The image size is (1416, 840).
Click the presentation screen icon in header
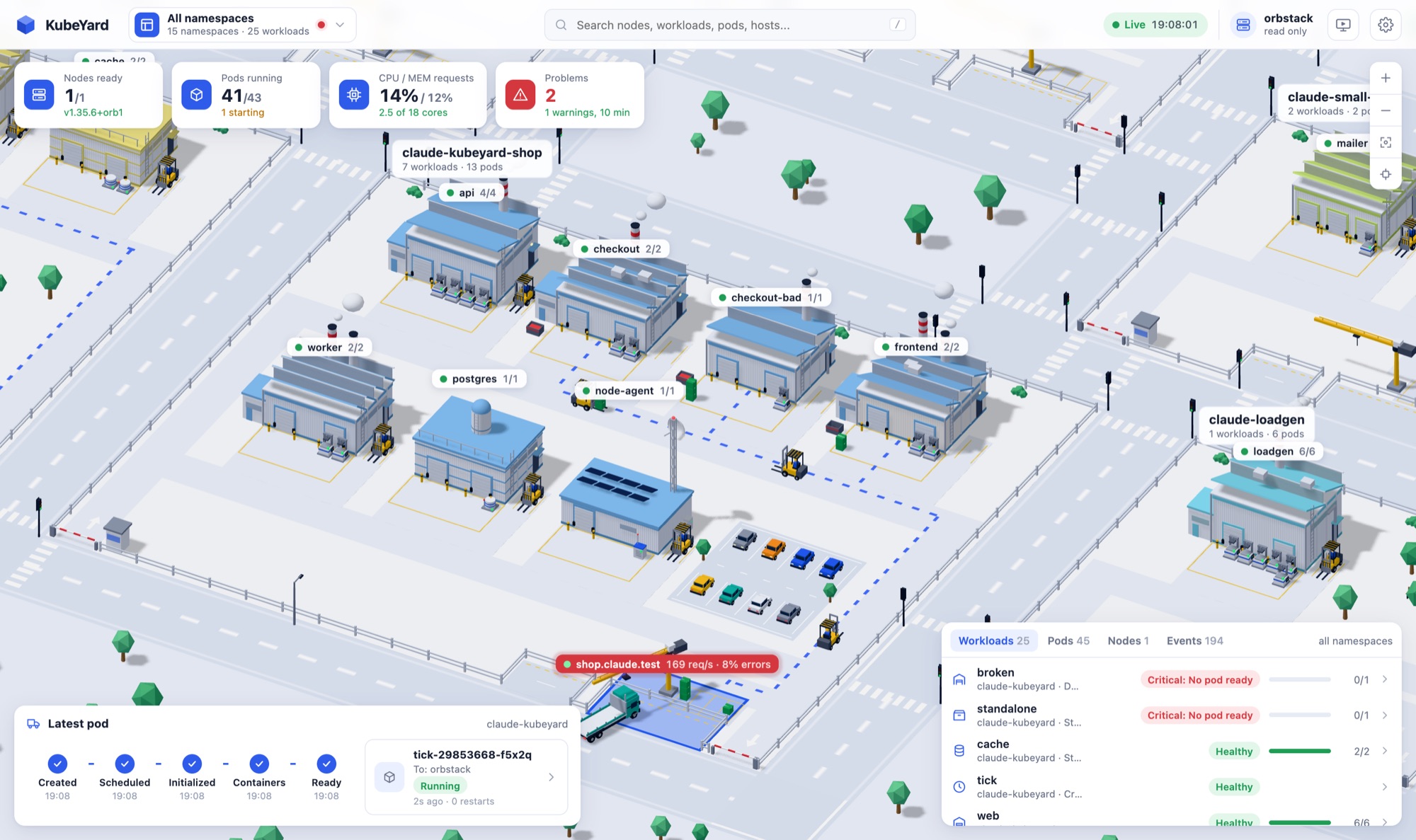tap(1343, 25)
